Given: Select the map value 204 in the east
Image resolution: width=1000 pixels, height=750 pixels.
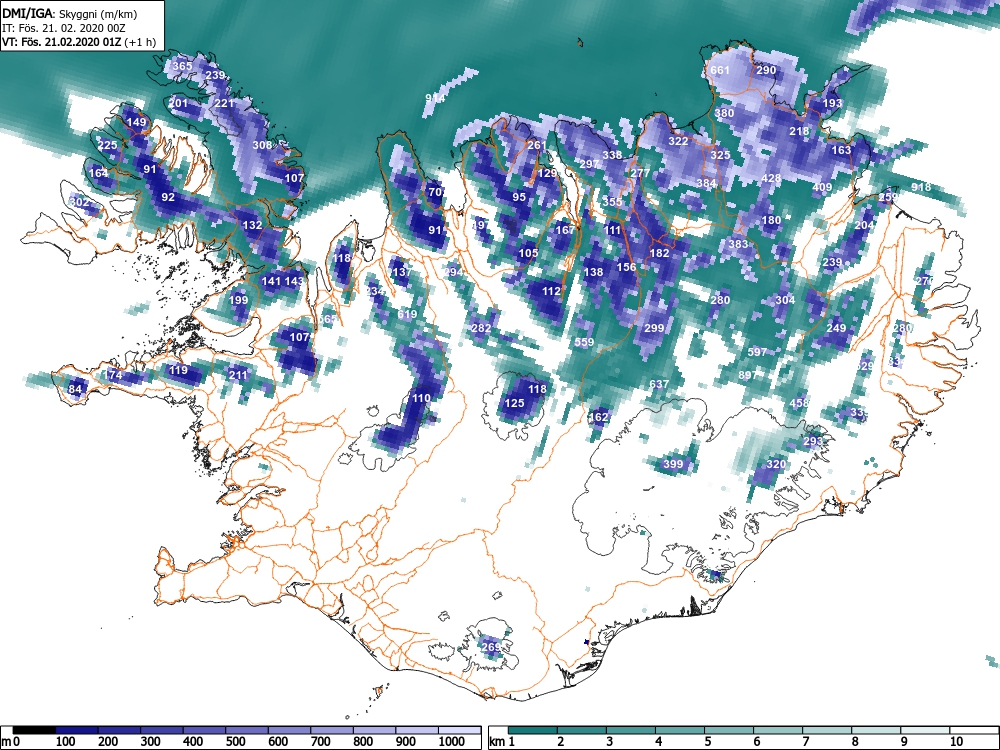Looking at the screenshot, I should (864, 226).
